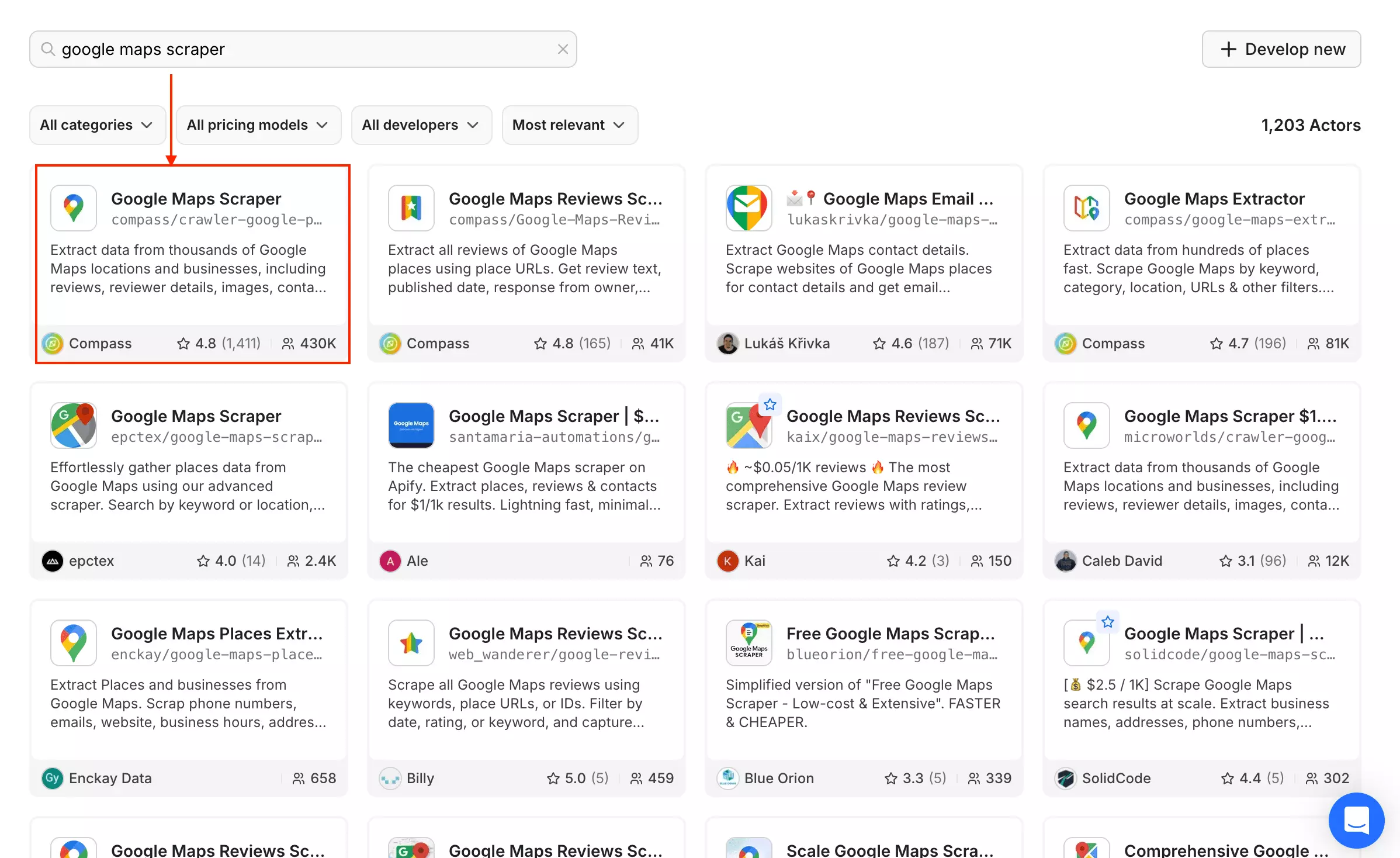The height and width of the screenshot is (858, 1400).
Task: Click the Develop new button
Action: [1281, 49]
